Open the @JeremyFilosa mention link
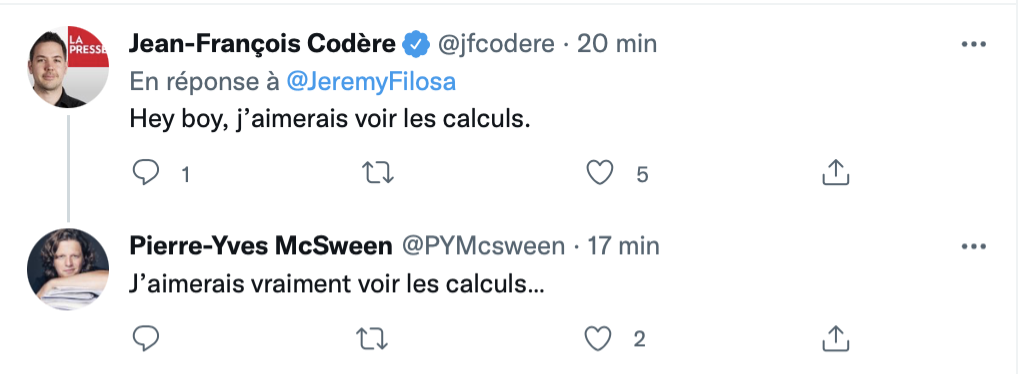 pos(371,82)
